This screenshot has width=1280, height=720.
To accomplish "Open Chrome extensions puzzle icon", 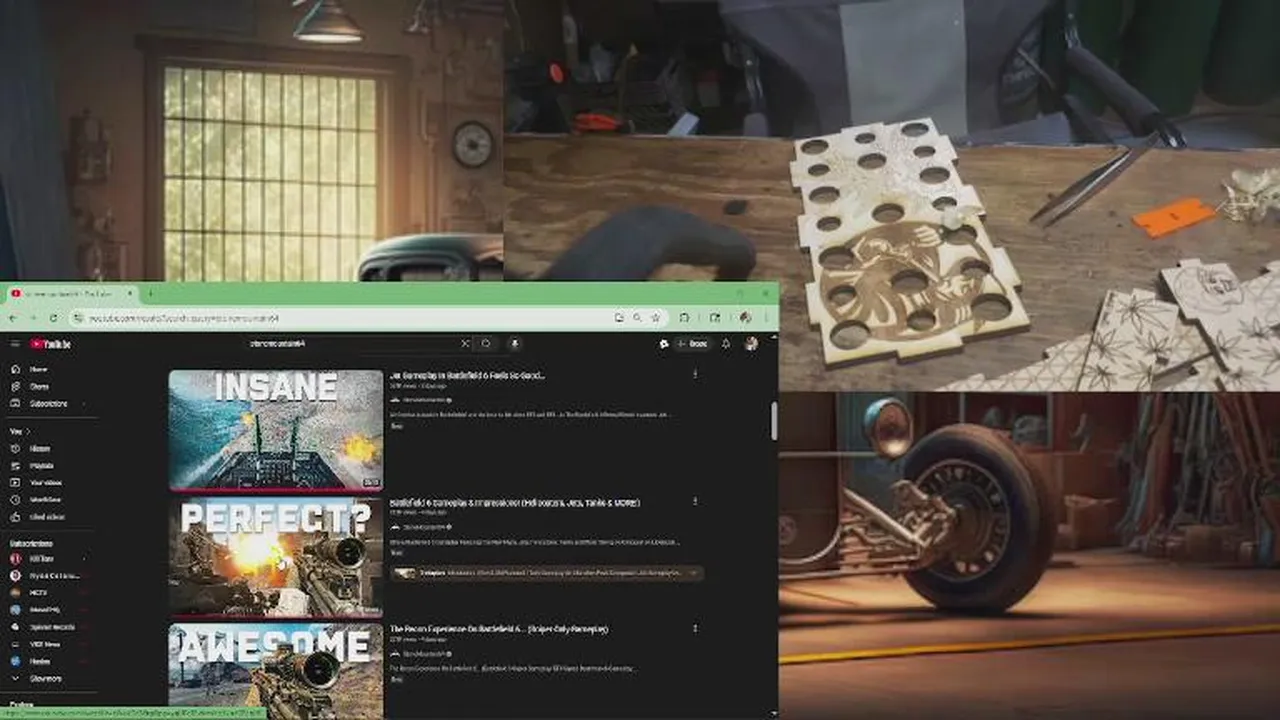I will click(x=685, y=318).
